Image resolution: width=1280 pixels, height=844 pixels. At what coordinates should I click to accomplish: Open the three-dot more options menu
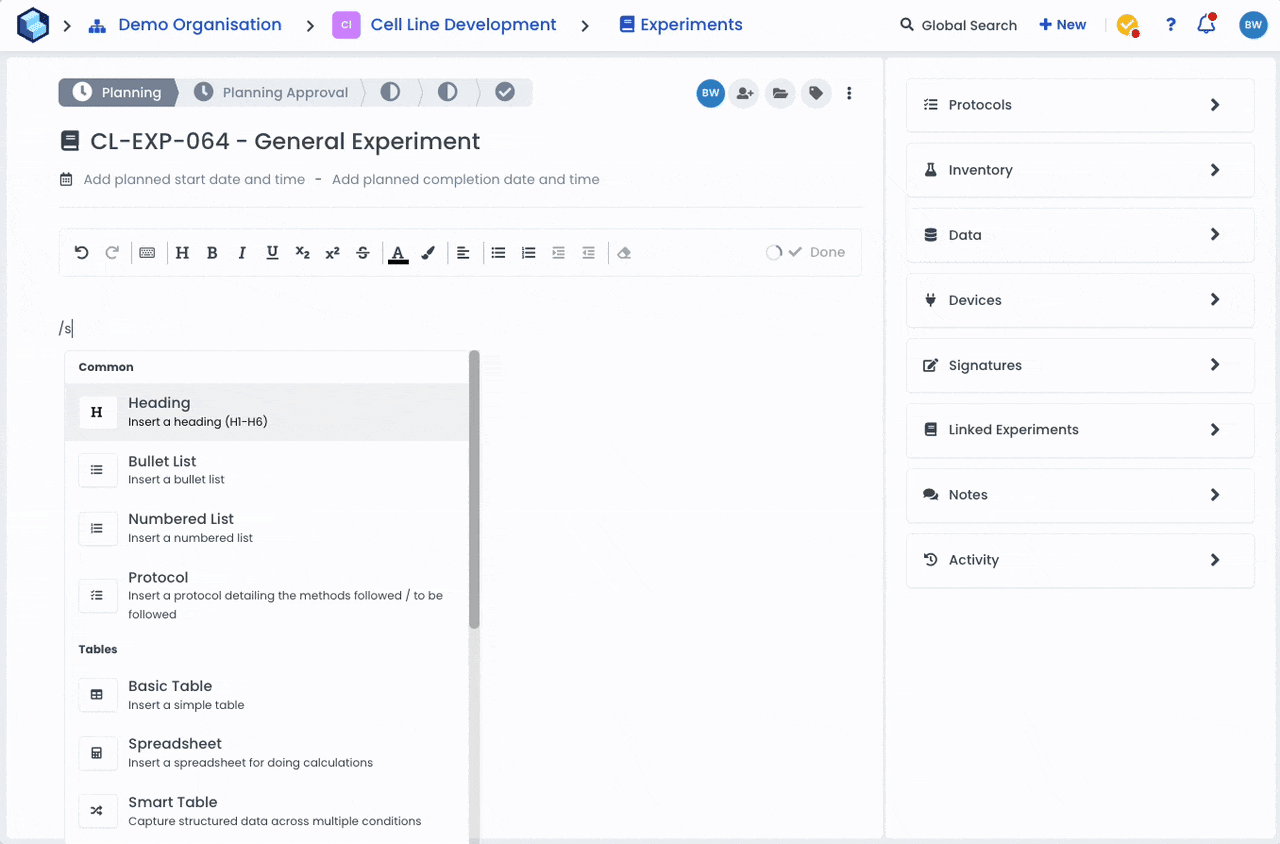[849, 93]
